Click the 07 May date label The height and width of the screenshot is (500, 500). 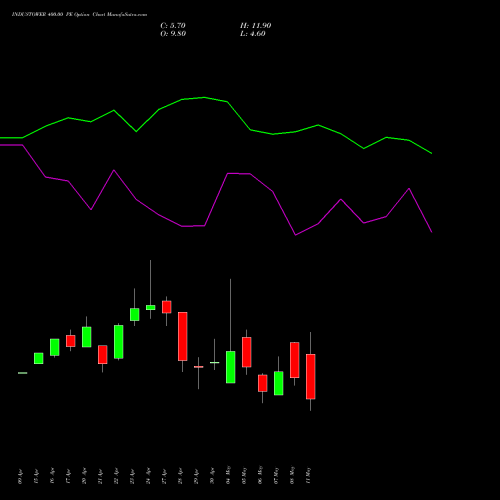click(277, 475)
